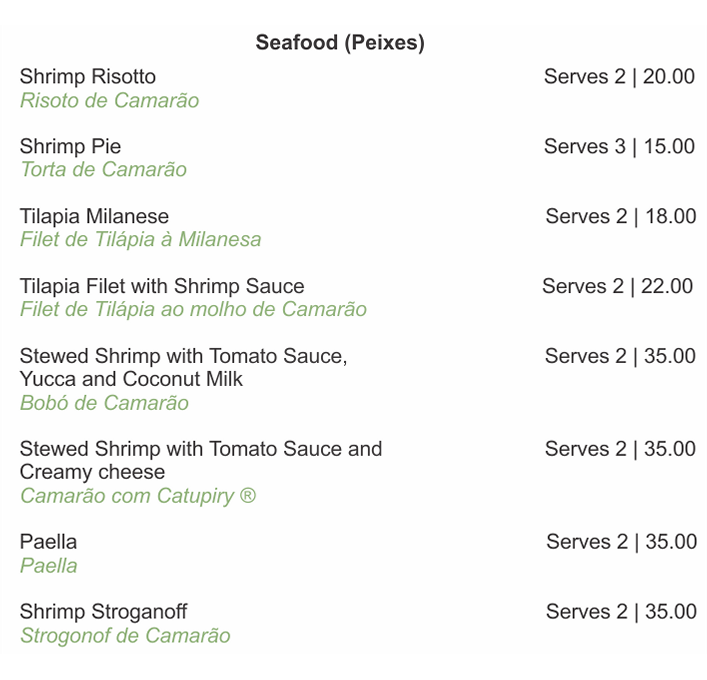The image size is (707, 680).
Task: Click the Seafood (Peixes) section heading
Action: coord(340,42)
